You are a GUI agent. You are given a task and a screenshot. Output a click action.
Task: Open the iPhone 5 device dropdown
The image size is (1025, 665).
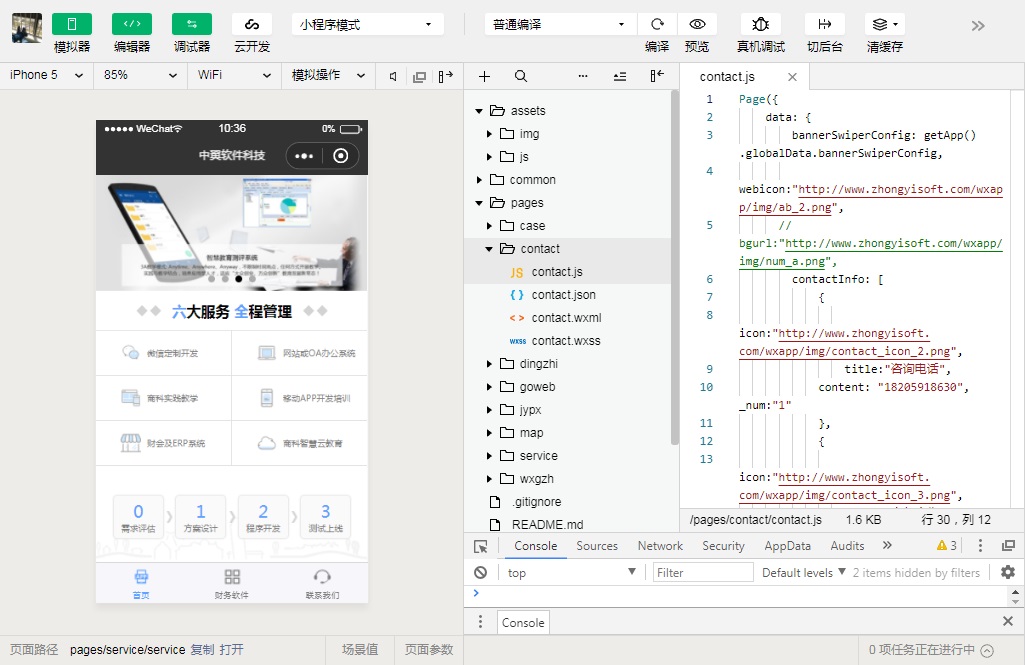coord(46,75)
